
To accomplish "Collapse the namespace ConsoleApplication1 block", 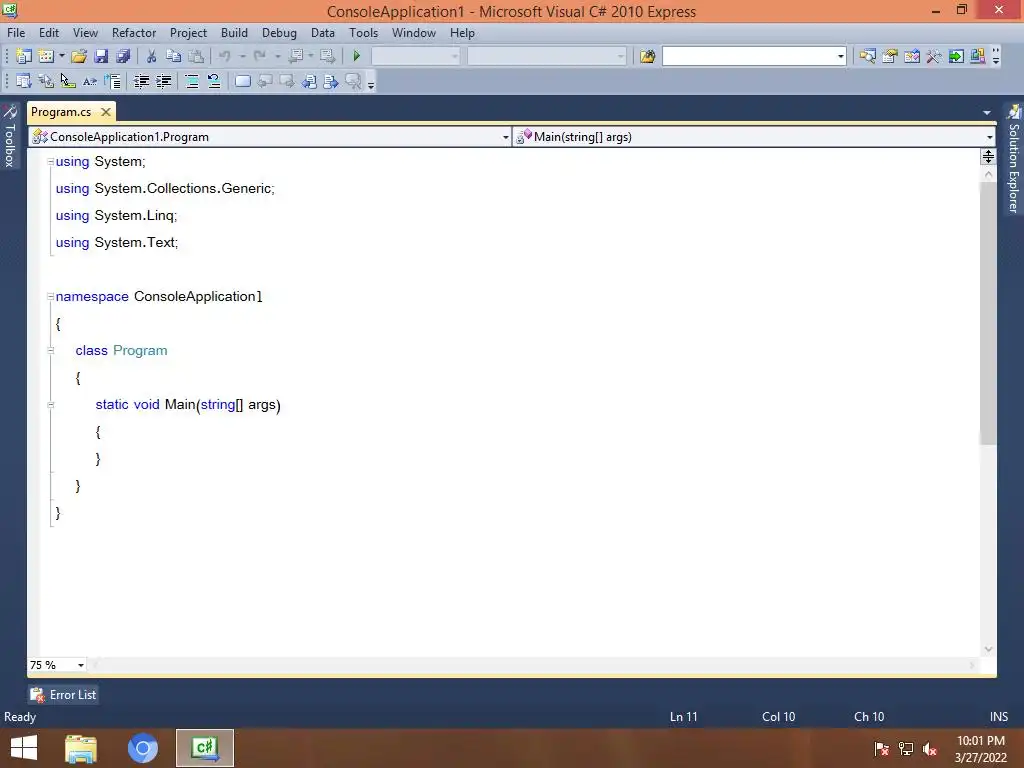I will pos(50,296).
